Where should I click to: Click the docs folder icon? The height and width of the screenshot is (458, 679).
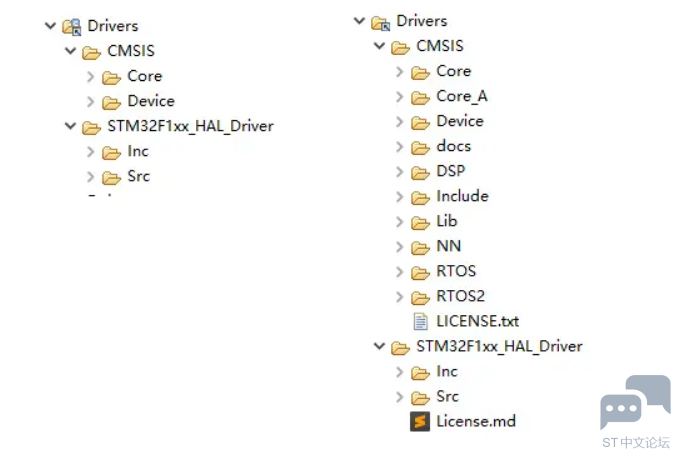(x=420, y=148)
